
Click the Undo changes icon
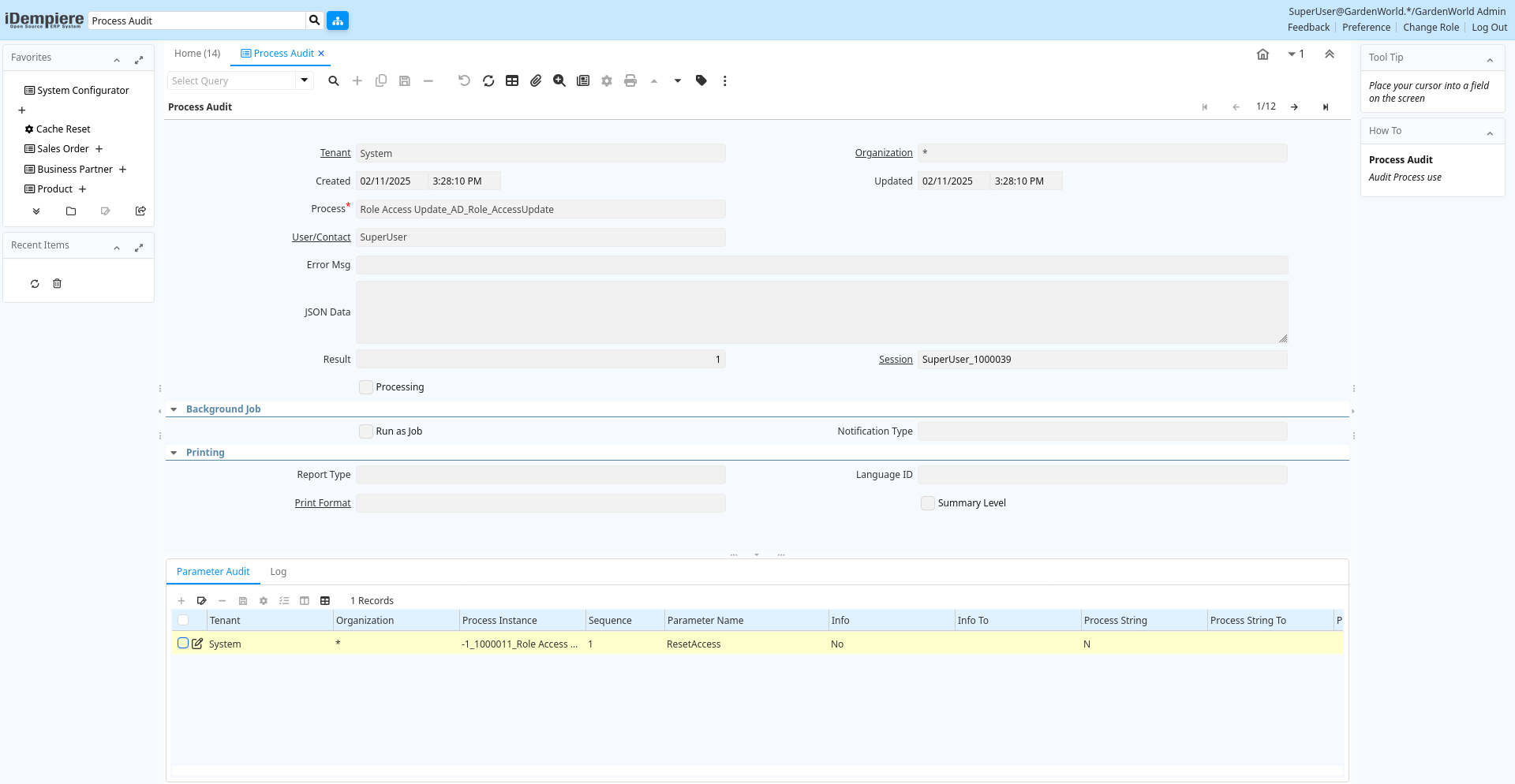click(x=464, y=80)
